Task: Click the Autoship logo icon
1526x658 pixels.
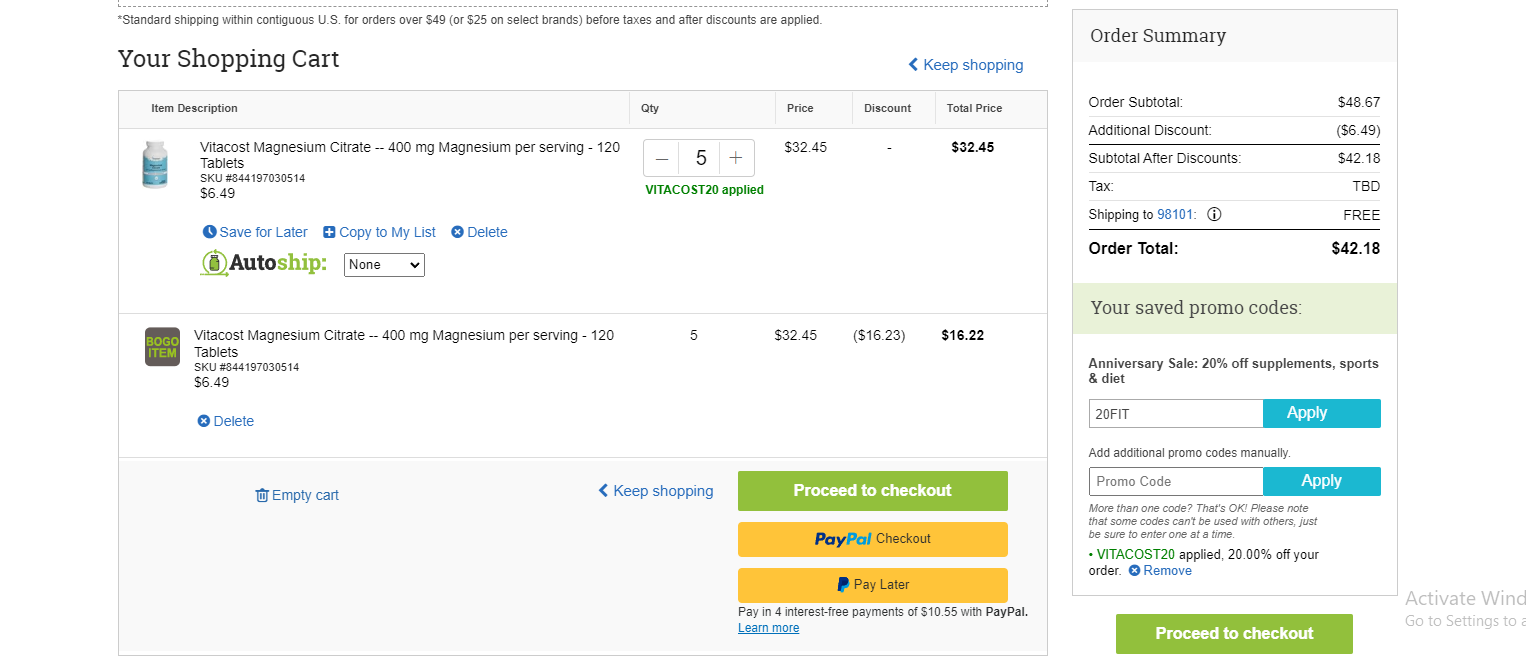Action: click(214, 263)
